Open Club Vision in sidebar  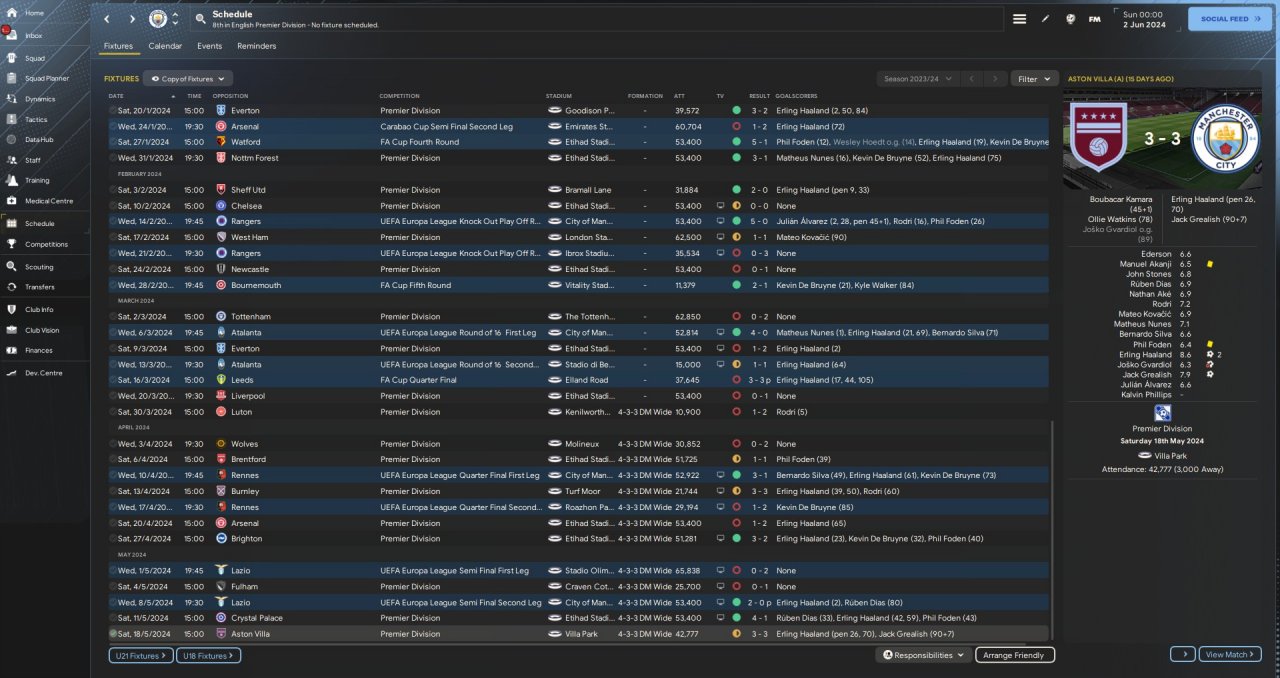point(44,330)
